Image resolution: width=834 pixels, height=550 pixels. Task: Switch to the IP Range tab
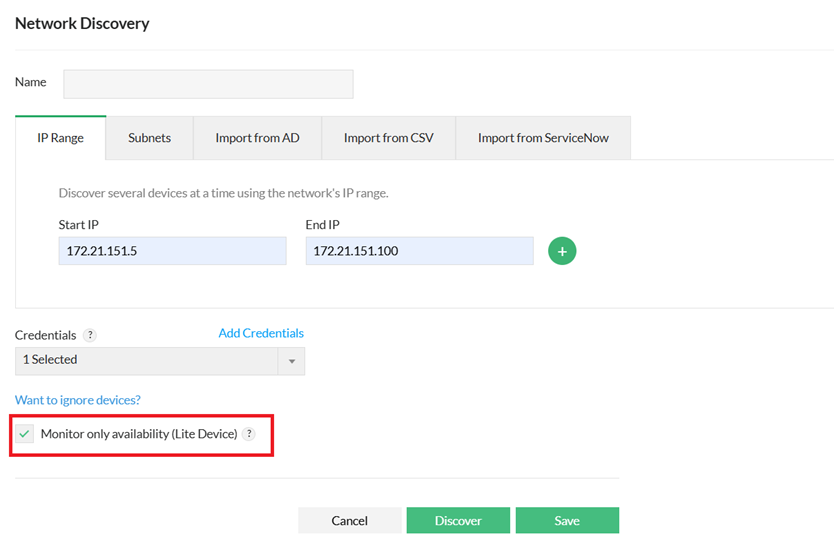pos(61,138)
